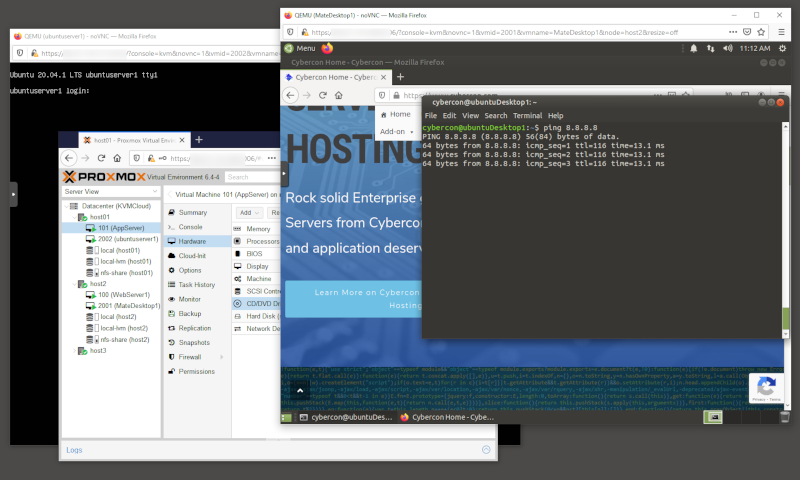This screenshot has height=480, width=800.
Task: Open the Server View dropdown in Proxmox
Action: [111, 192]
